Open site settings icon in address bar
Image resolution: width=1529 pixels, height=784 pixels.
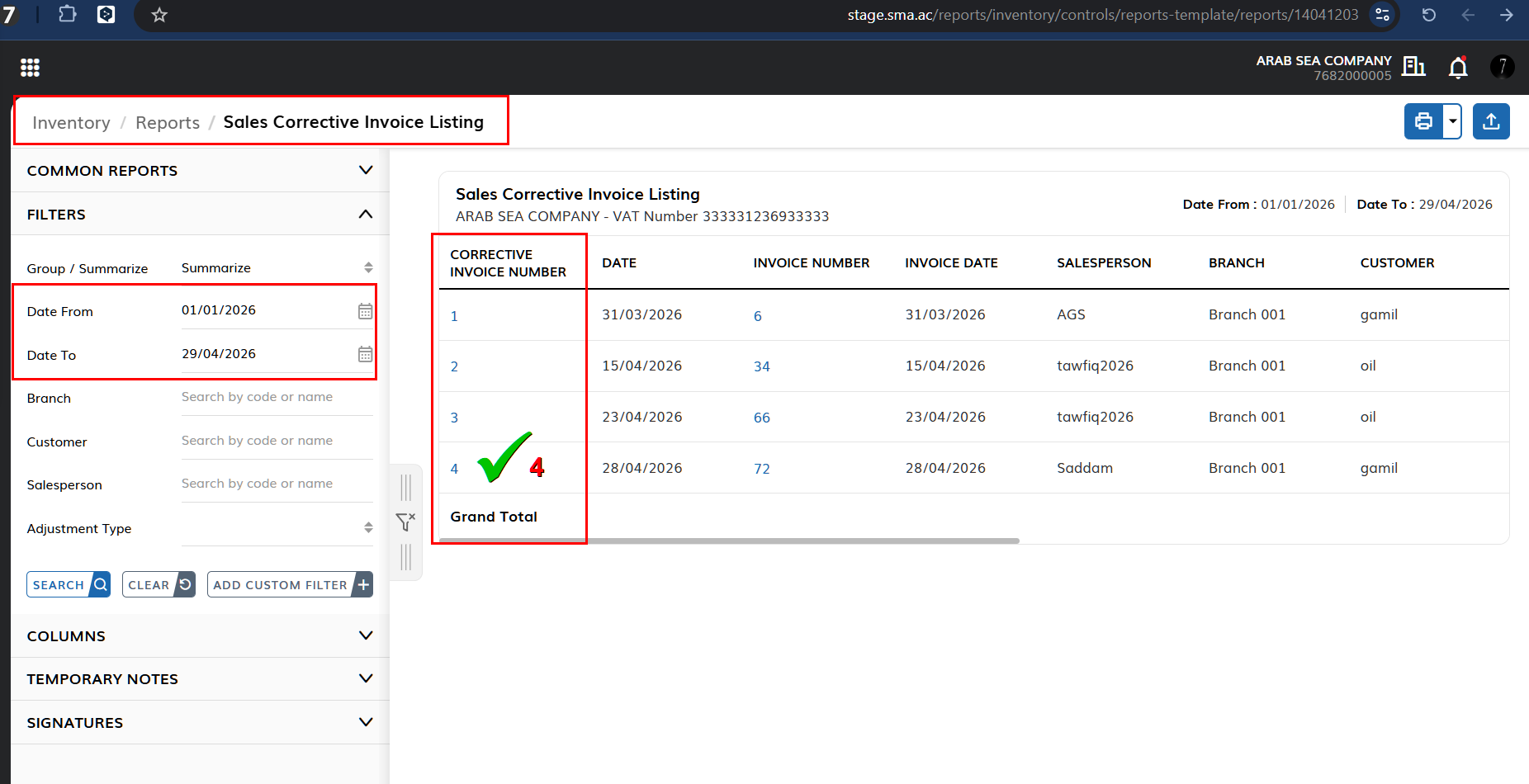(x=1383, y=15)
